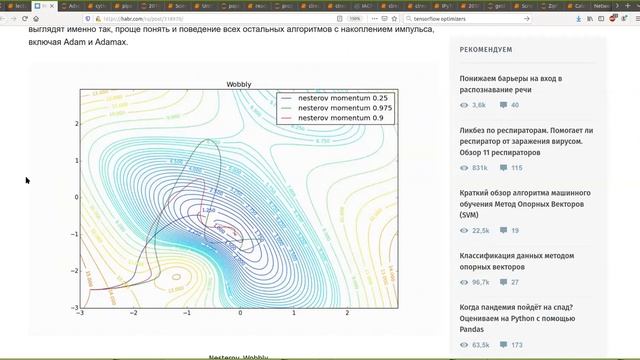Screen dimensions: 640x360
Task: Switch to the 'Adv' tab
Action: click(x=71, y=6)
